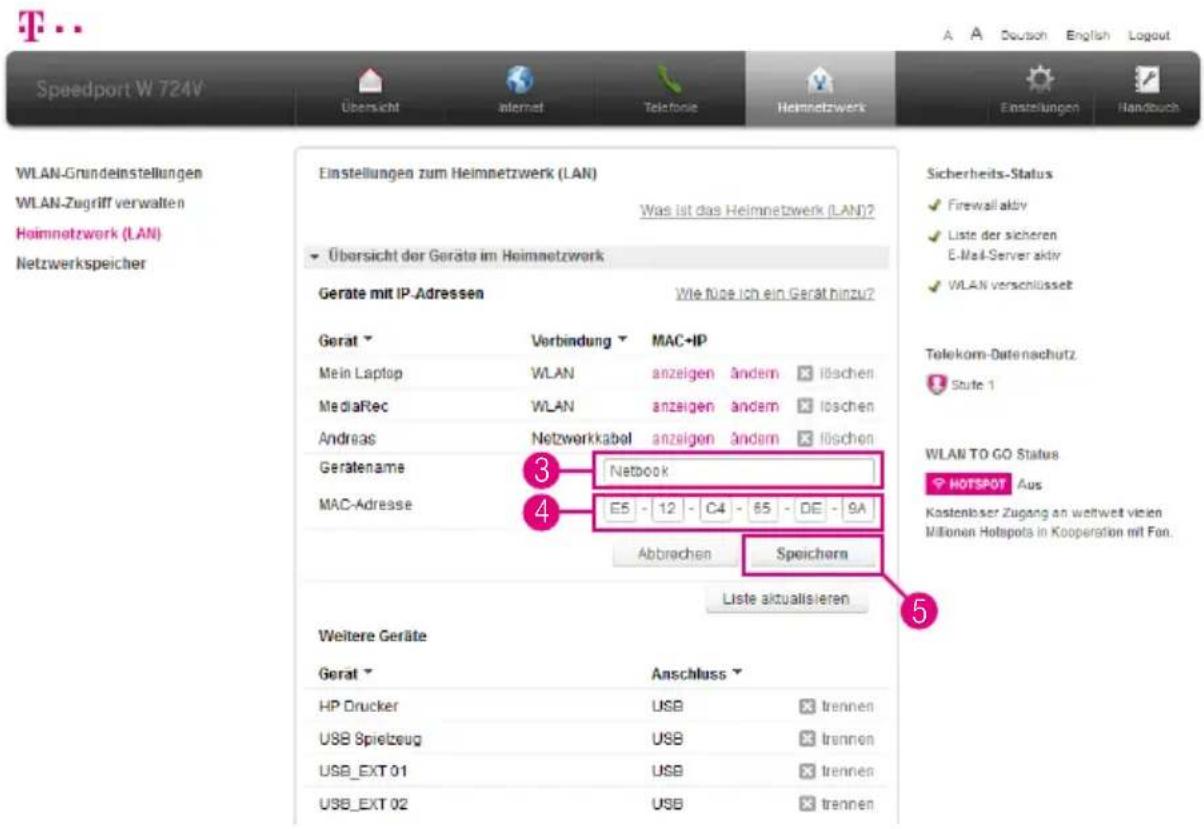
Task: Click anzeigen for Mein Laptop
Action: [x=683, y=374]
